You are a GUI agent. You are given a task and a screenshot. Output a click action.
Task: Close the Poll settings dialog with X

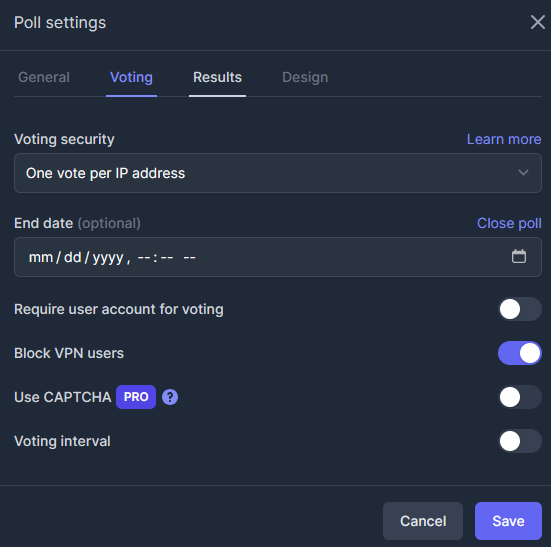pos(538,22)
